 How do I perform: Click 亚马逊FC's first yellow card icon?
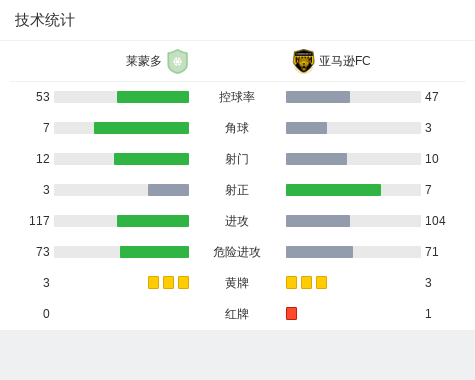coord(291,282)
